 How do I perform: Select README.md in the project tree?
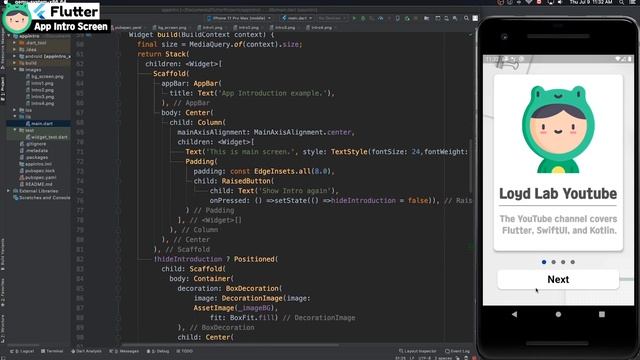[x=36, y=184]
